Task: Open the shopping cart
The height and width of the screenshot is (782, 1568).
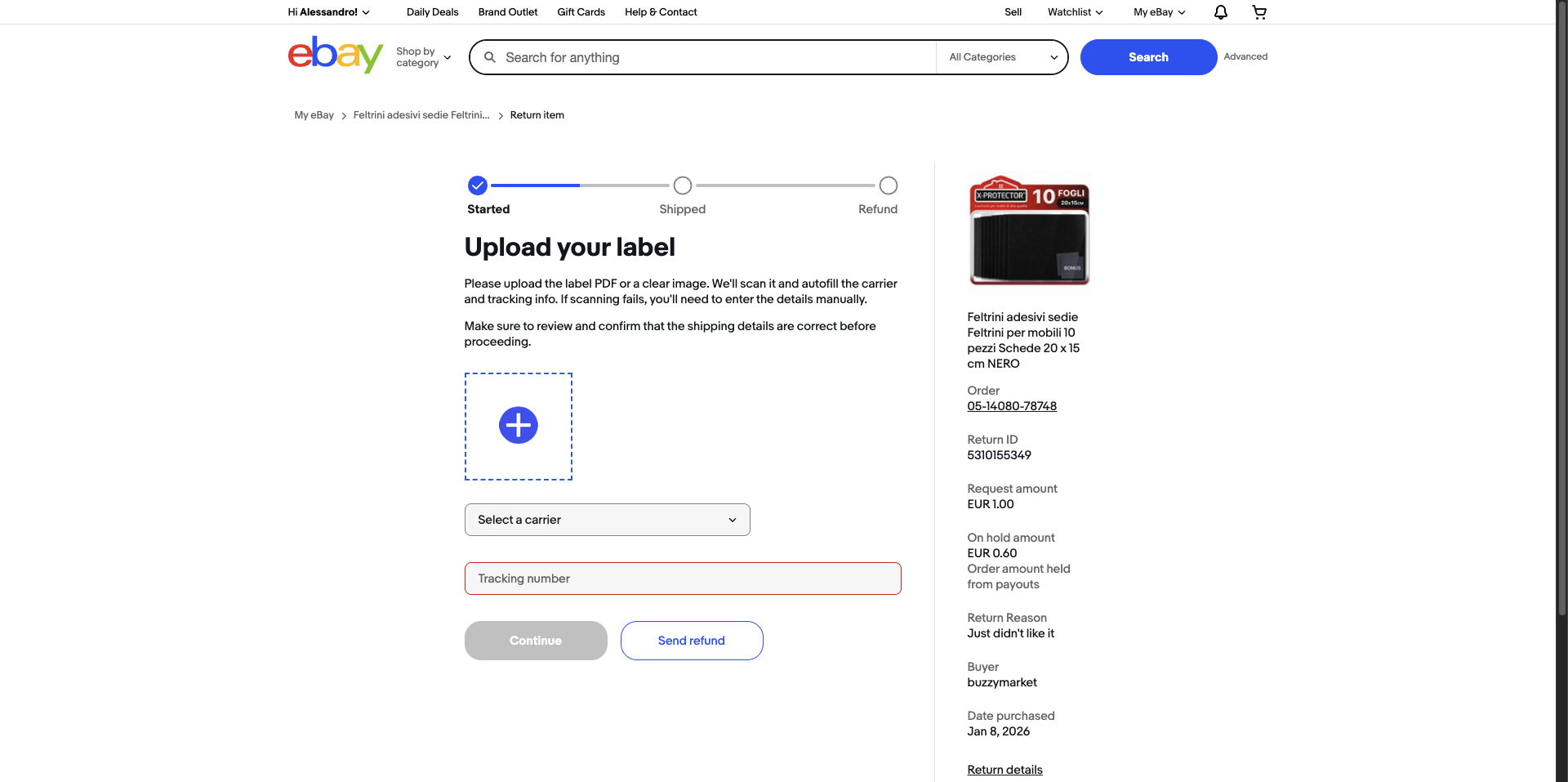Action: 1259,12
